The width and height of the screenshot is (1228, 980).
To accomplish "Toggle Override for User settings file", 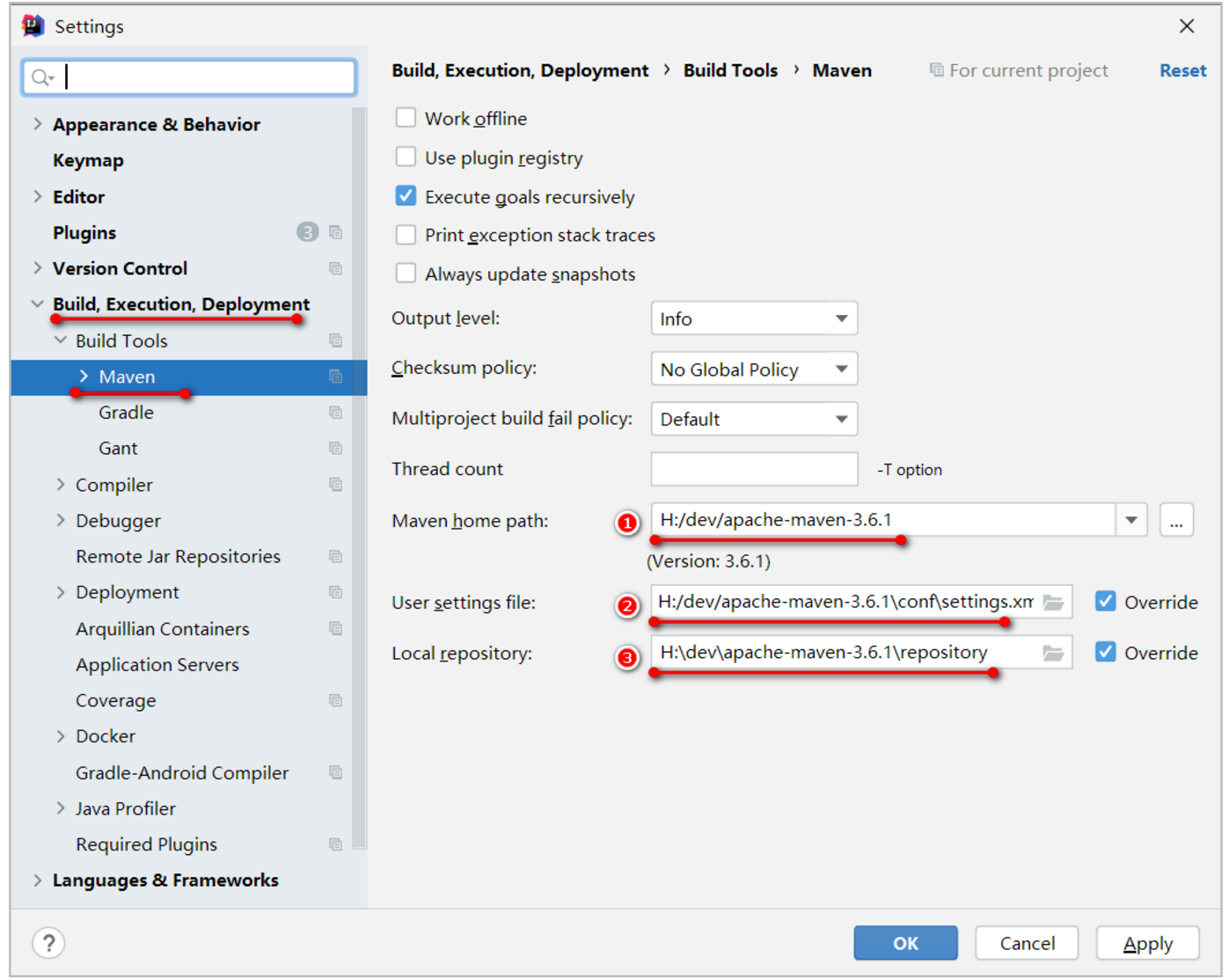I will click(1106, 602).
